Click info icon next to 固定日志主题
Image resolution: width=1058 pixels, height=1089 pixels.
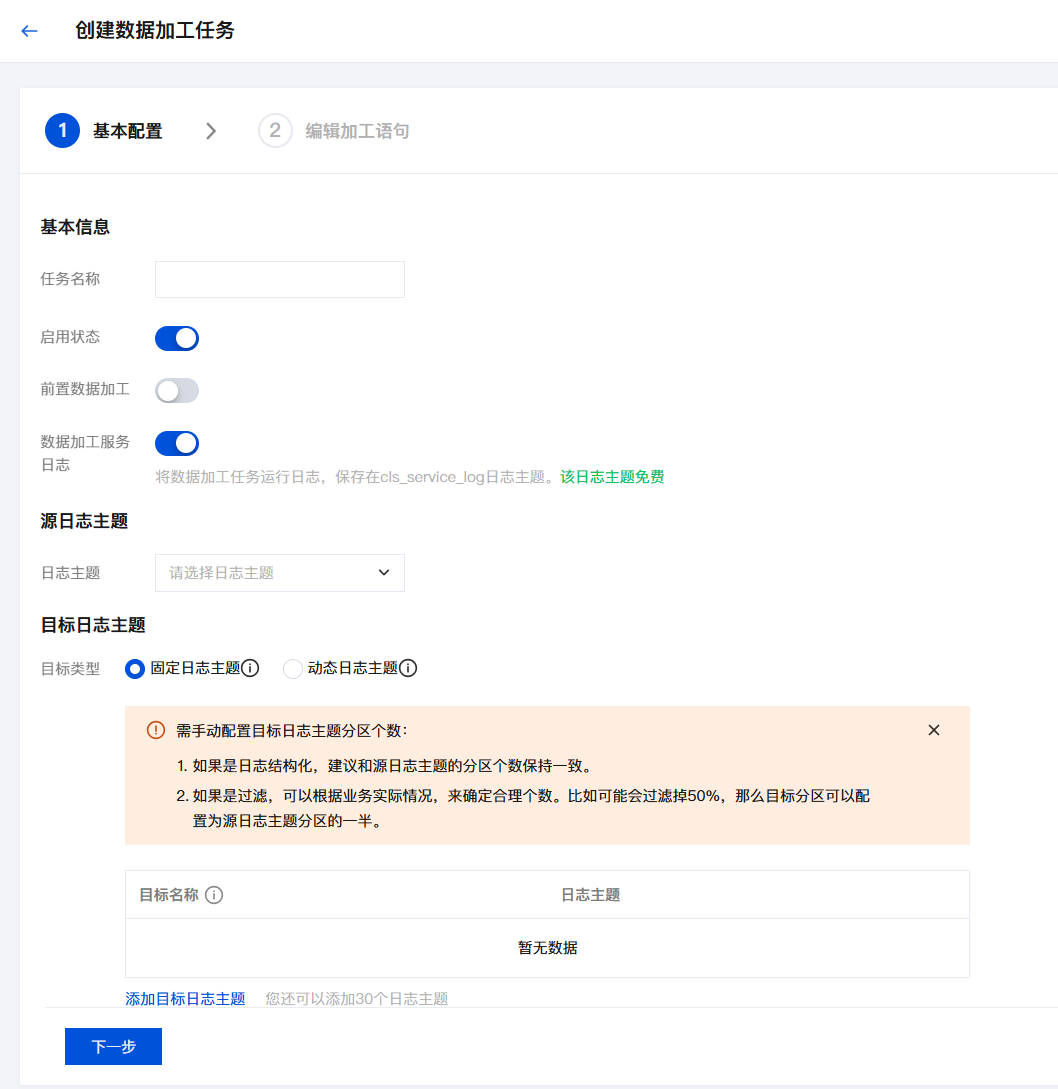tap(250, 668)
